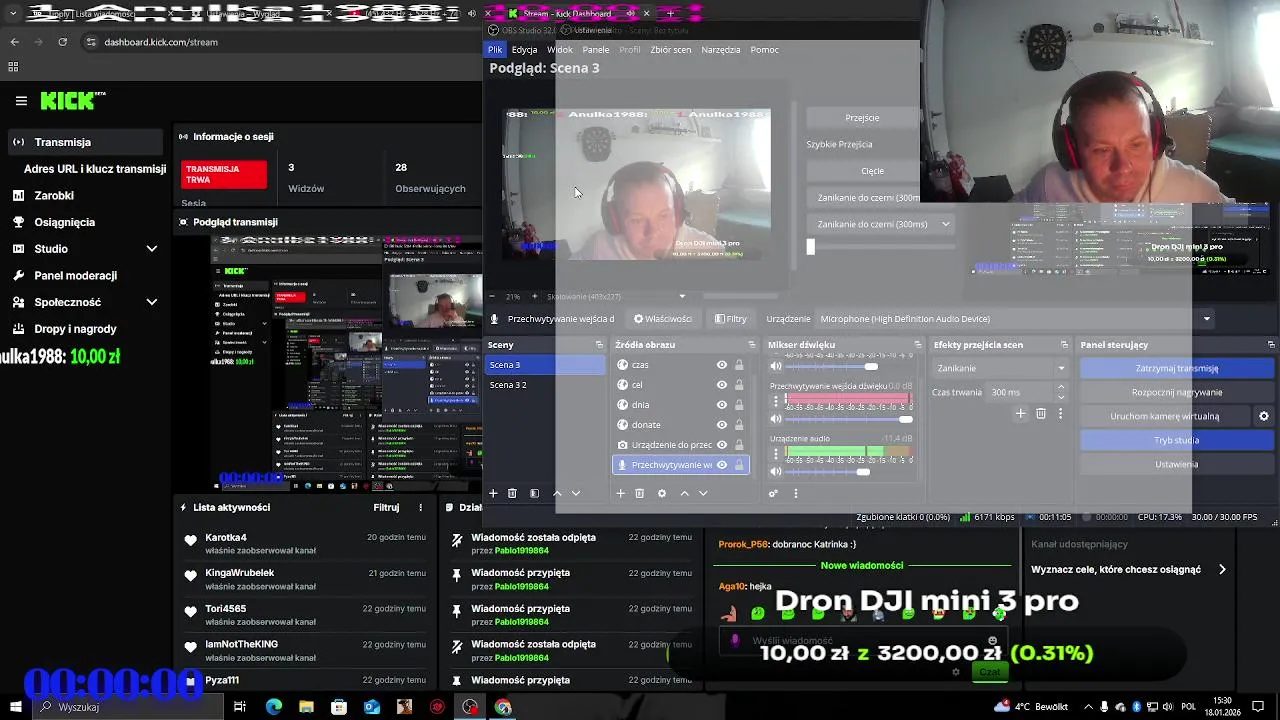Add a scene transition with the plus icon
The height and width of the screenshot is (720, 1280).
coord(1020,413)
